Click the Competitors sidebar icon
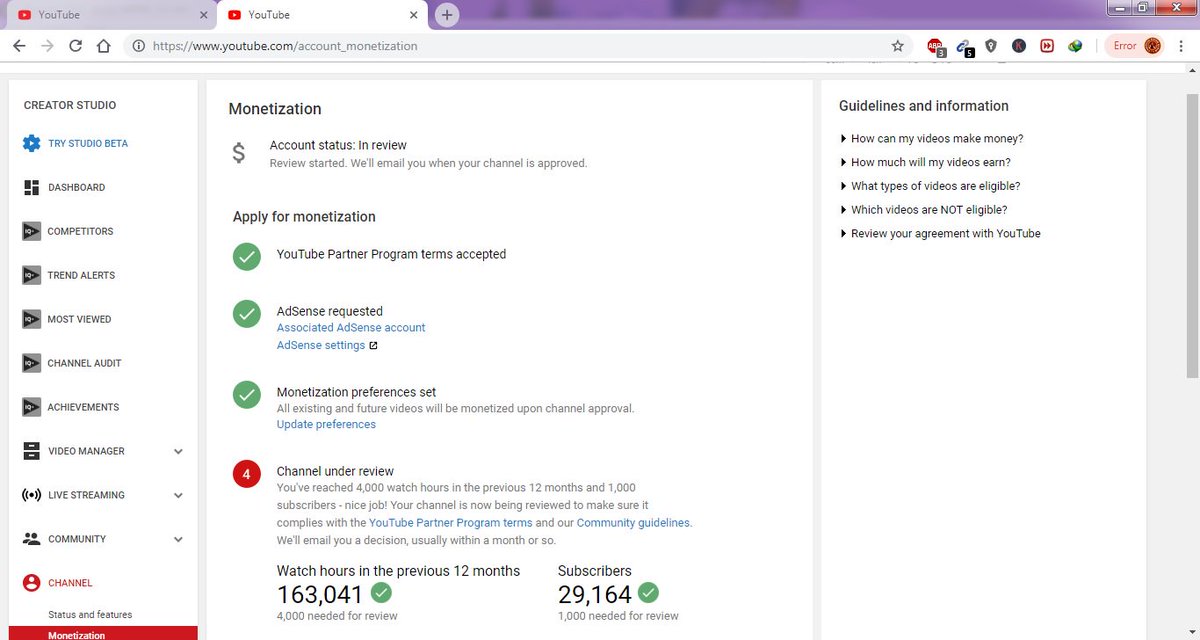The height and width of the screenshot is (640, 1200). coord(31,231)
